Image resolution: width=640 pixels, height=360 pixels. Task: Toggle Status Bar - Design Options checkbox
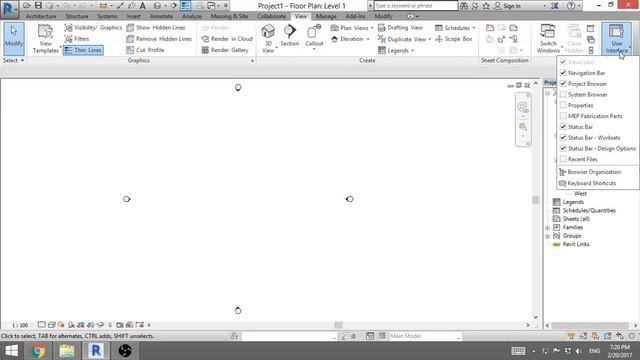(563, 148)
